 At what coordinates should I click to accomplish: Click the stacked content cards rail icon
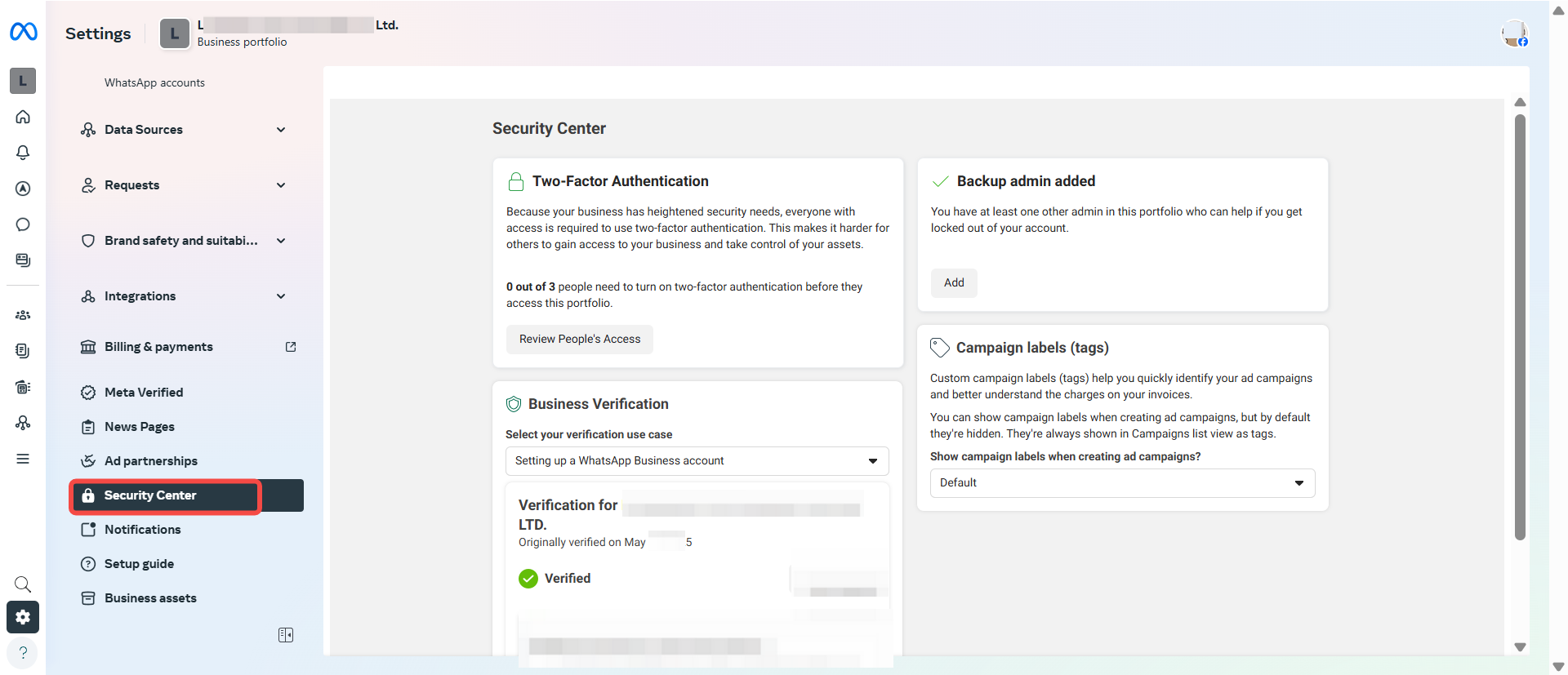pyautogui.click(x=23, y=260)
